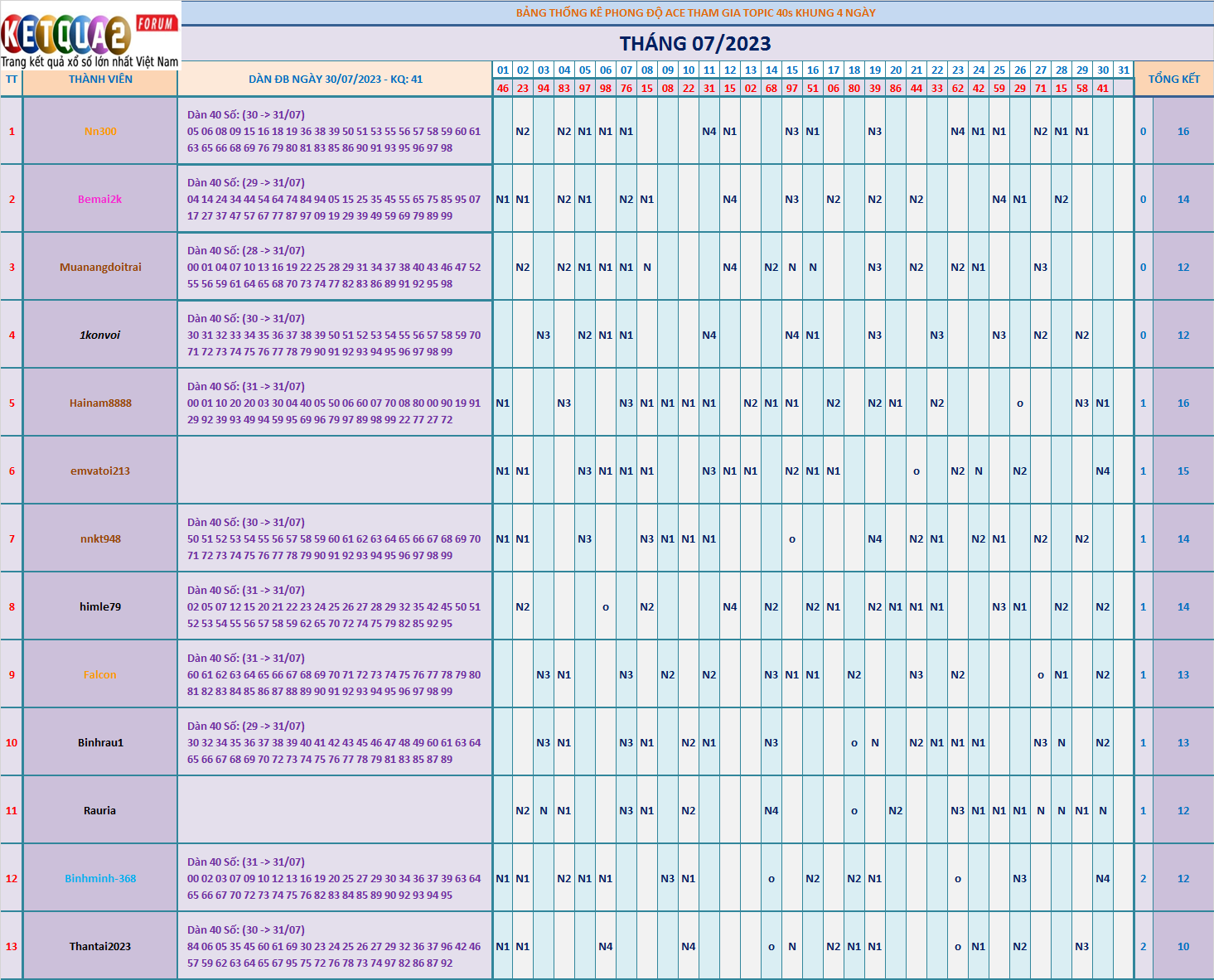Click member name Nn300
1214x980 pixels.
100,132
